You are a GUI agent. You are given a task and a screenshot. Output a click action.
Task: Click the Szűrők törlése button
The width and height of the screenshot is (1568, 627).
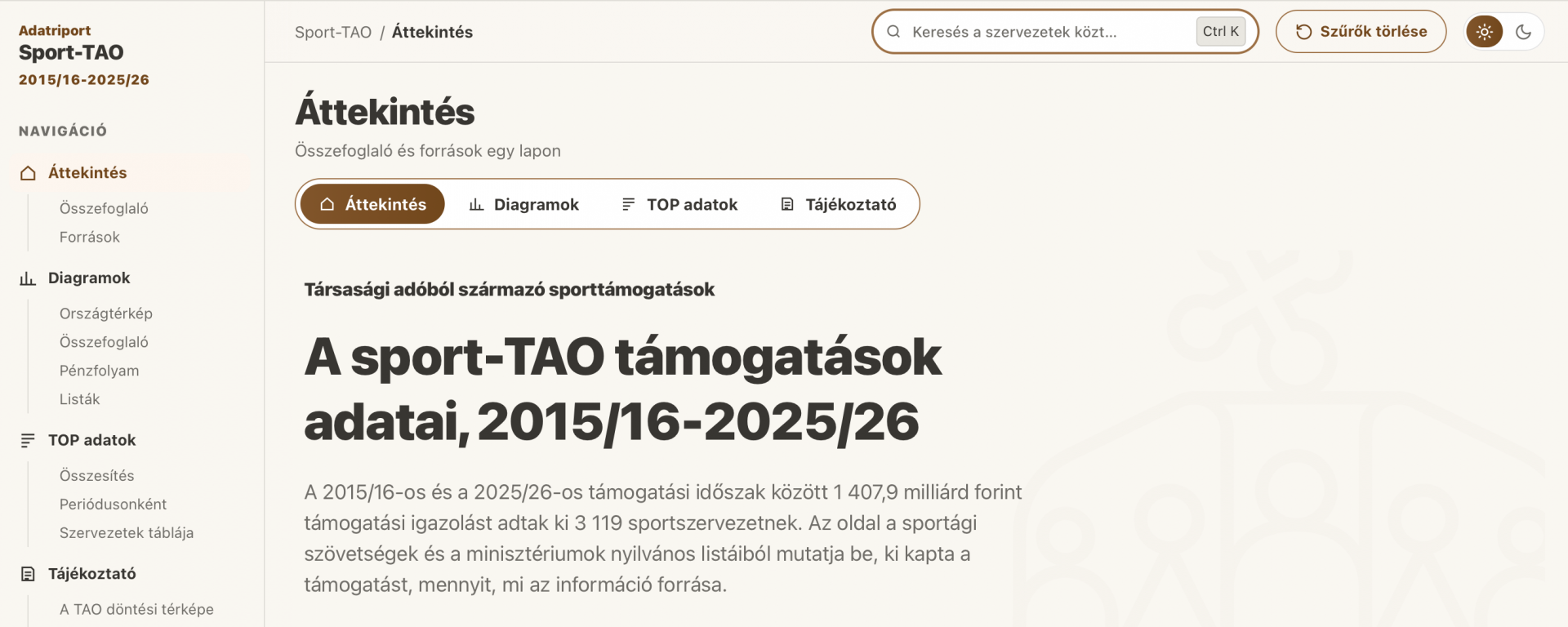click(1361, 32)
